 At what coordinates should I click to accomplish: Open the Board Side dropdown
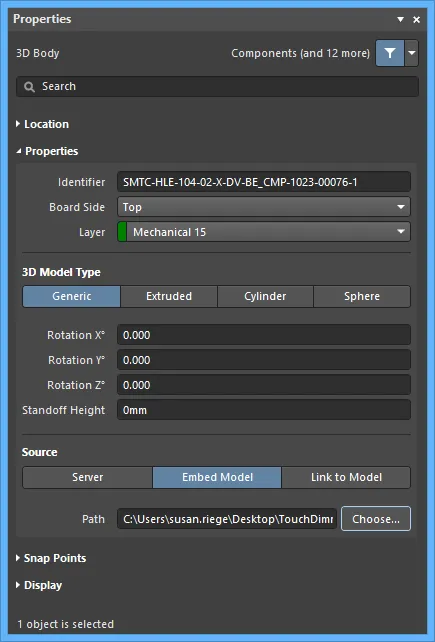pyautogui.click(x=264, y=207)
